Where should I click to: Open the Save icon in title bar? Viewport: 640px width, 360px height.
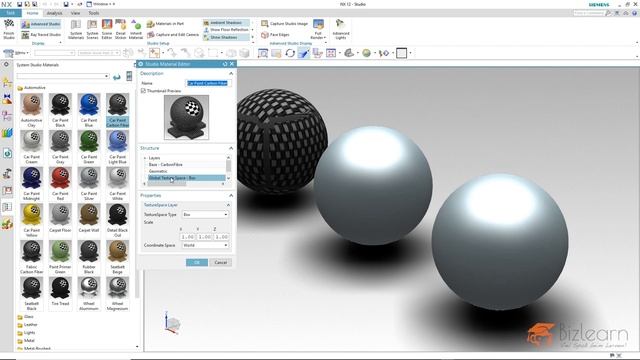coord(19,4)
